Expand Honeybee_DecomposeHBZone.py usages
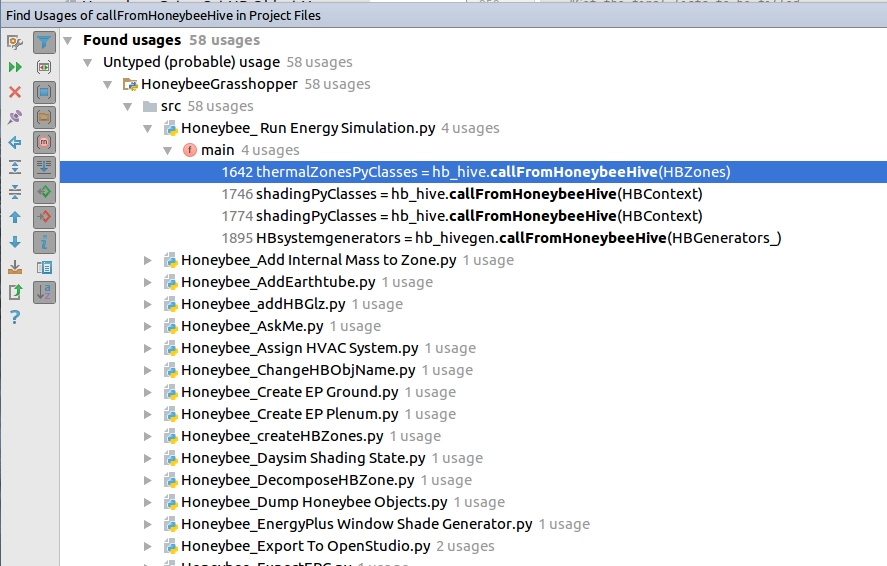Image resolution: width=887 pixels, height=566 pixels. pyautogui.click(x=148, y=481)
